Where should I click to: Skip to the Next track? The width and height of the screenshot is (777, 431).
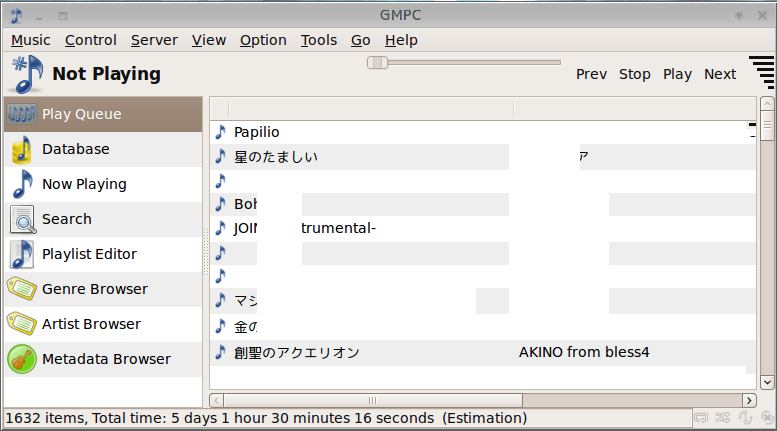pyautogui.click(x=719, y=74)
